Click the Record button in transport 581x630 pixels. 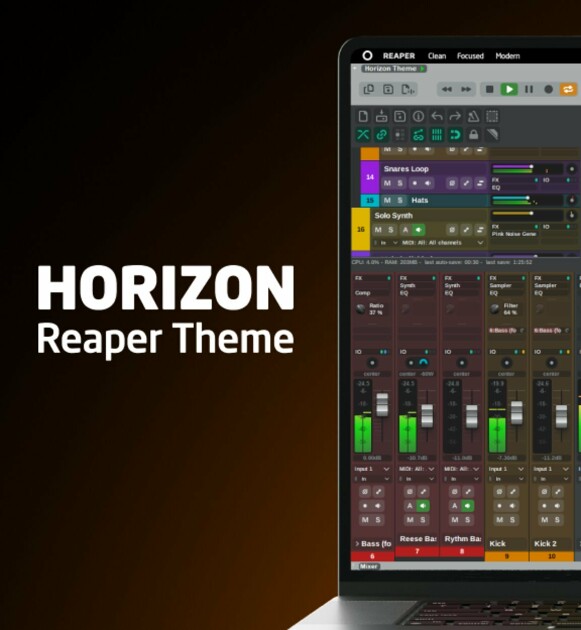548,89
